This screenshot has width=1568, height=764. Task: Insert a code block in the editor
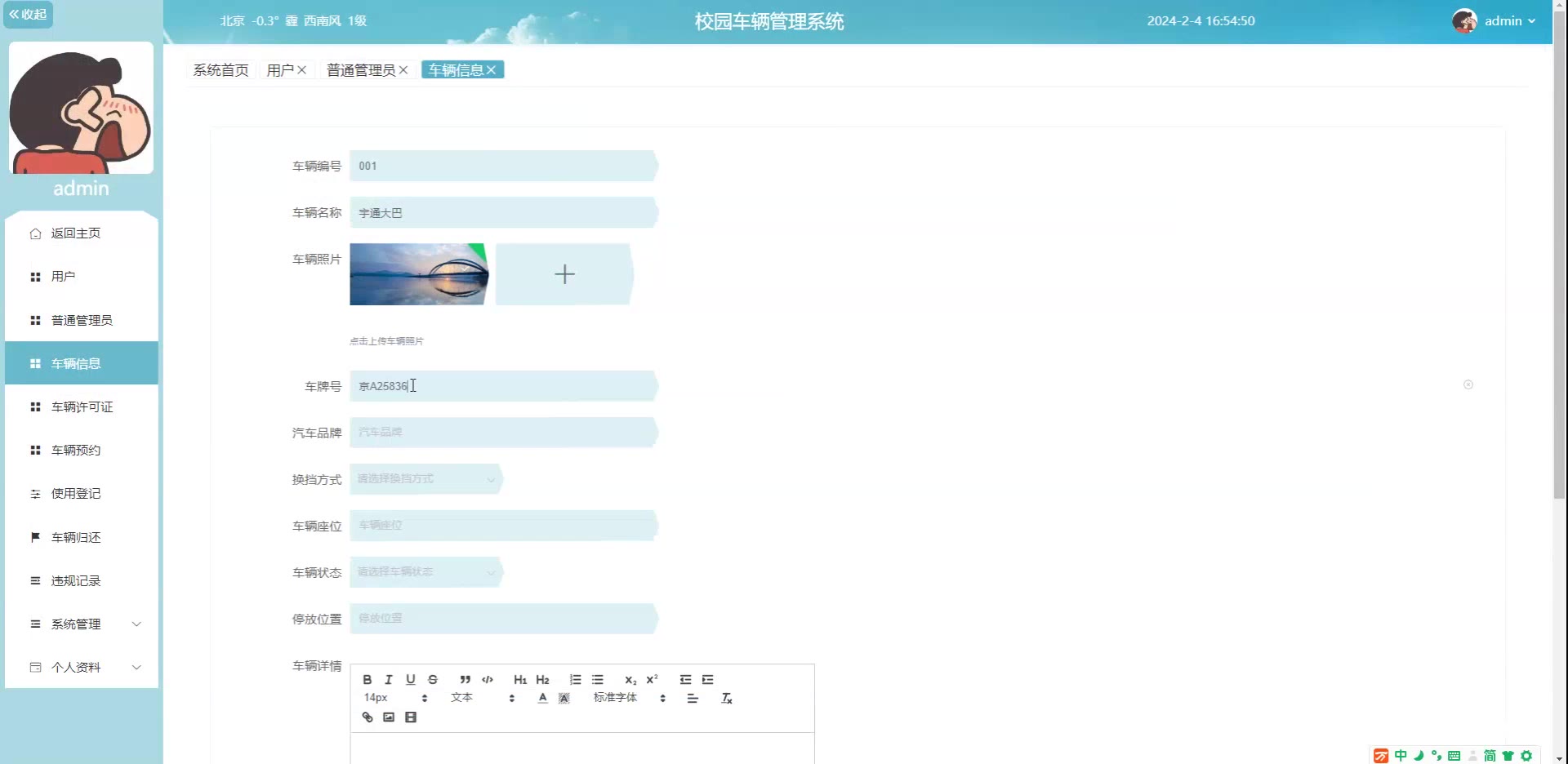488,679
